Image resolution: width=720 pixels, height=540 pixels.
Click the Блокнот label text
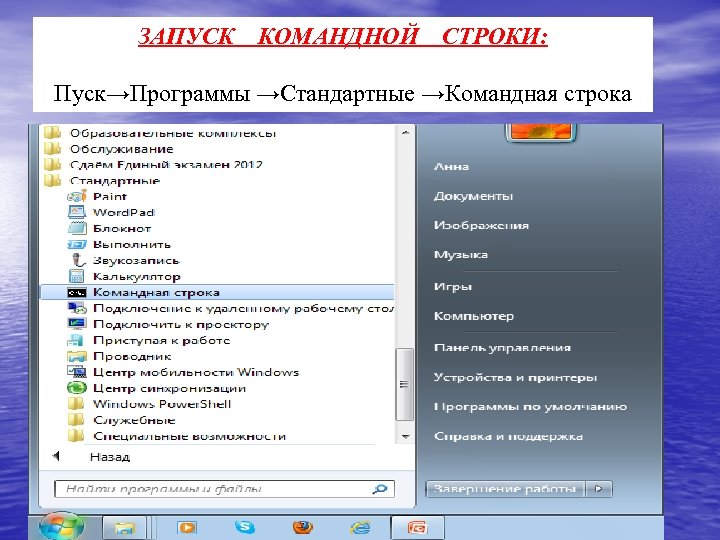122,228
